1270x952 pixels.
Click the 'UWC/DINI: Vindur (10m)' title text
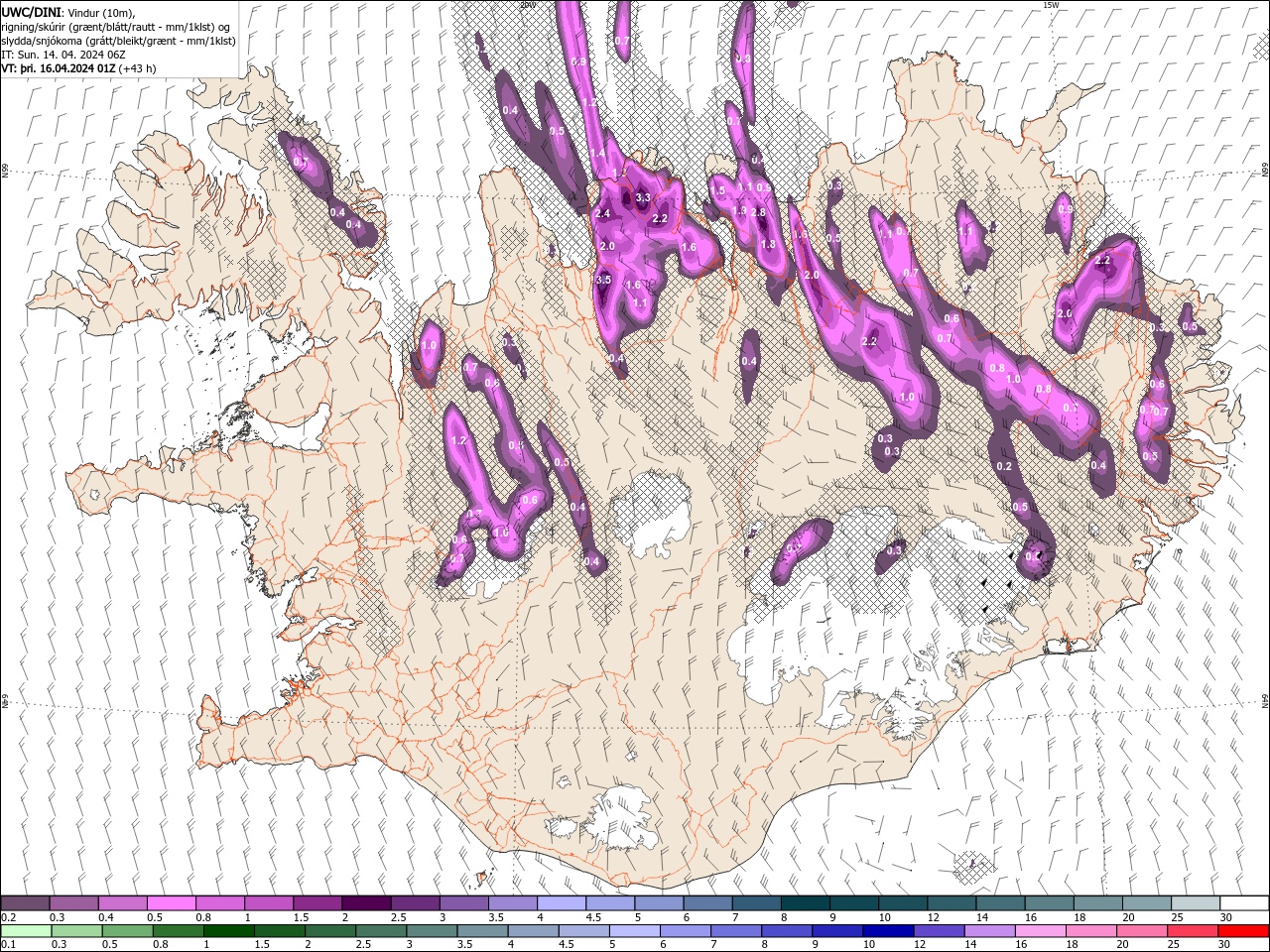coord(66,11)
